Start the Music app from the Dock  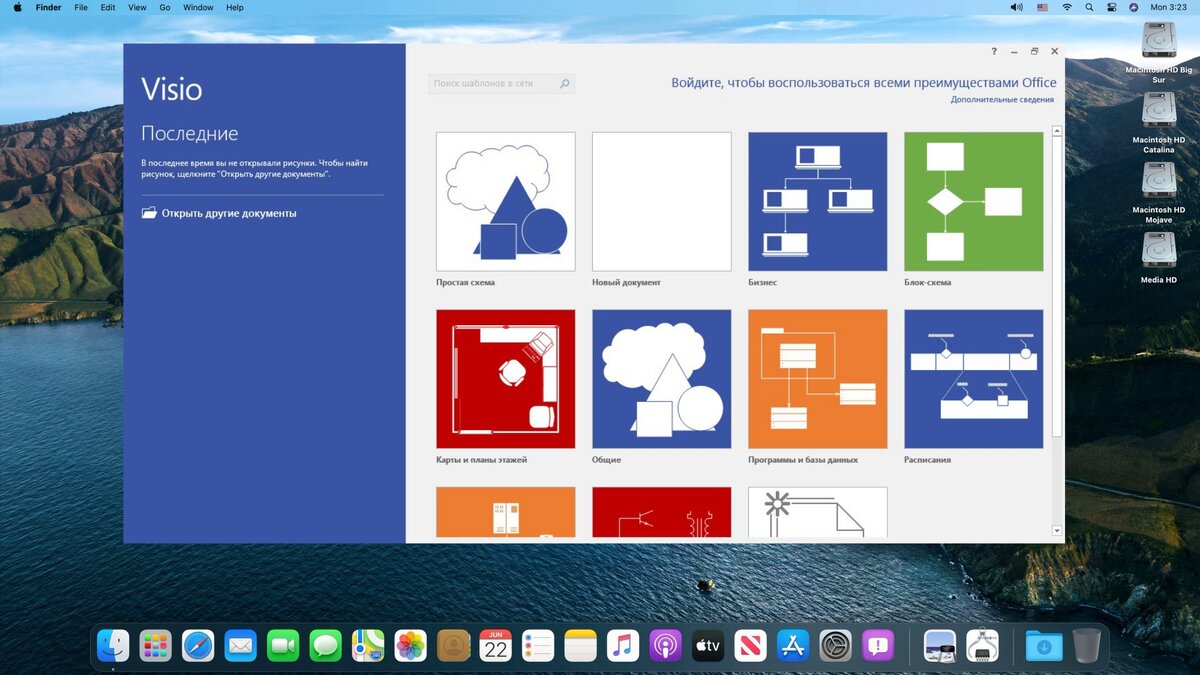(623, 645)
